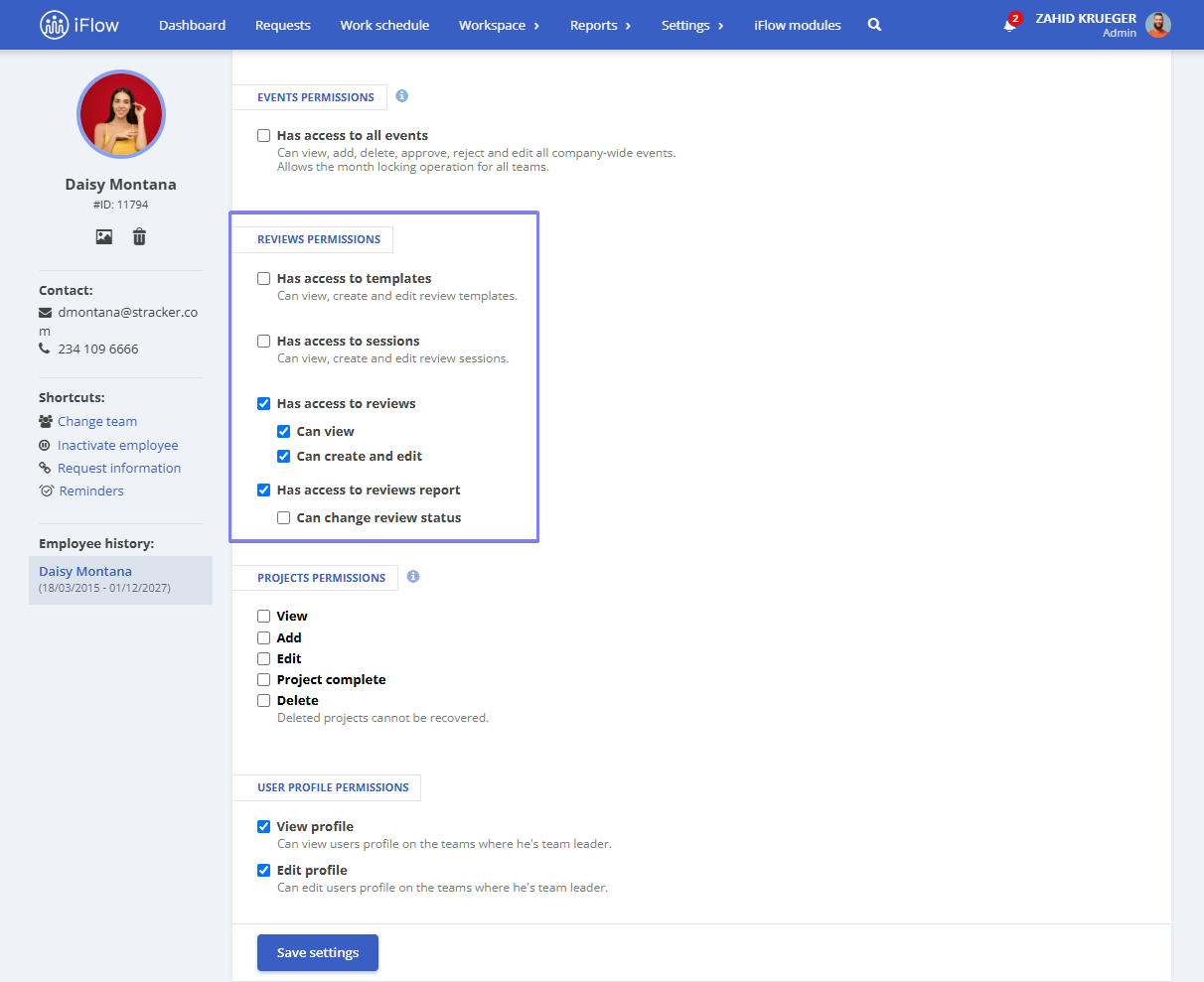
Task: Click the Projects Permissions heading
Action: point(321,578)
